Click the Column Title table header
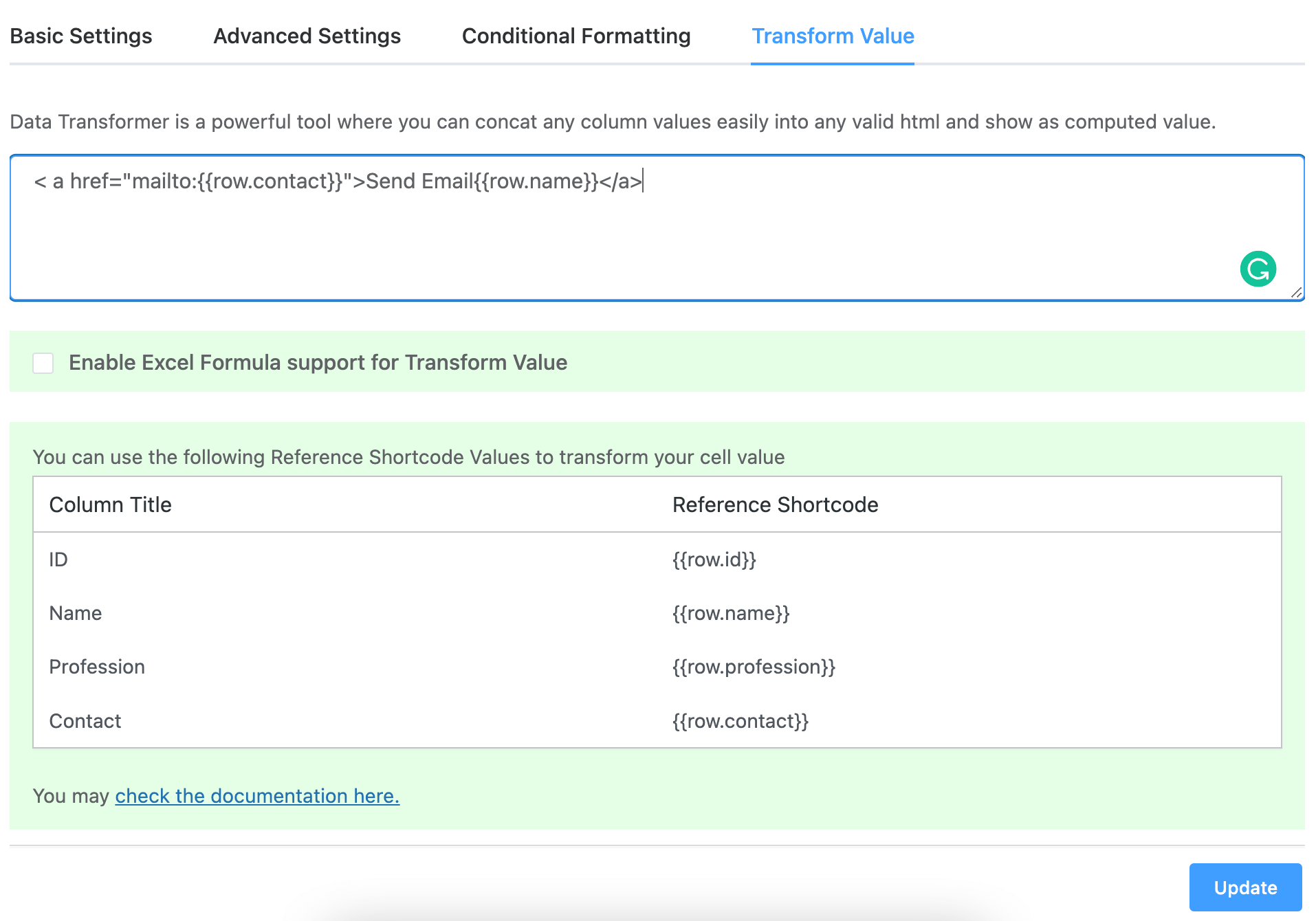 [x=110, y=504]
